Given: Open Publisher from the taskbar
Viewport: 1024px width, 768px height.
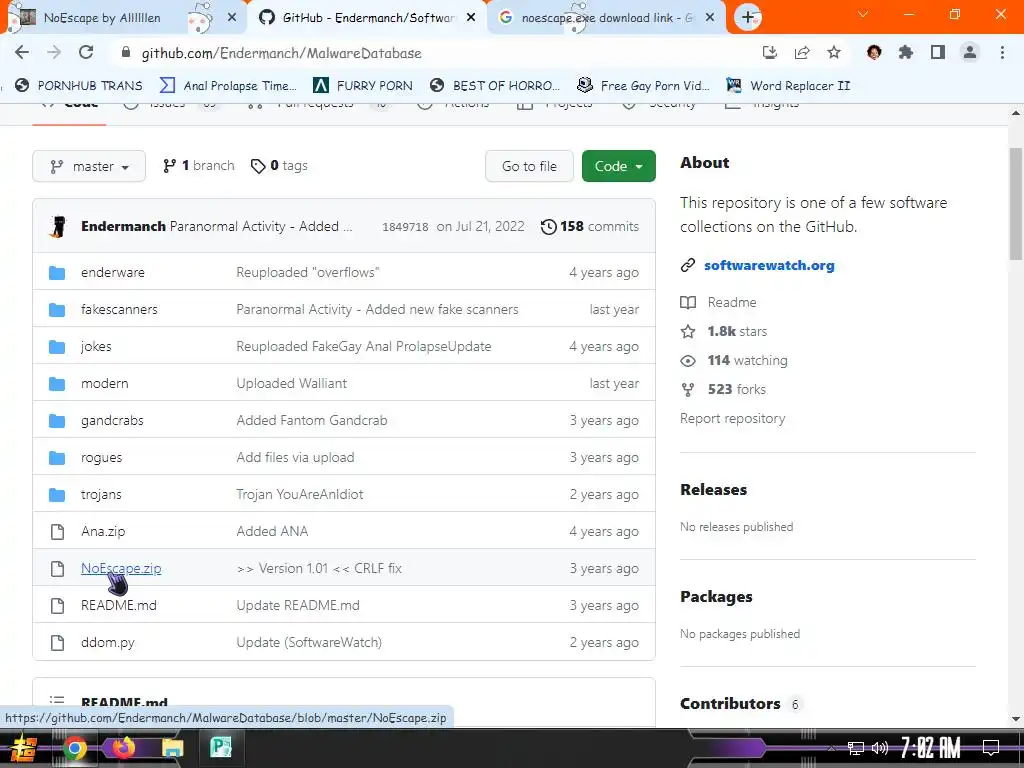Looking at the screenshot, I should coord(221,748).
